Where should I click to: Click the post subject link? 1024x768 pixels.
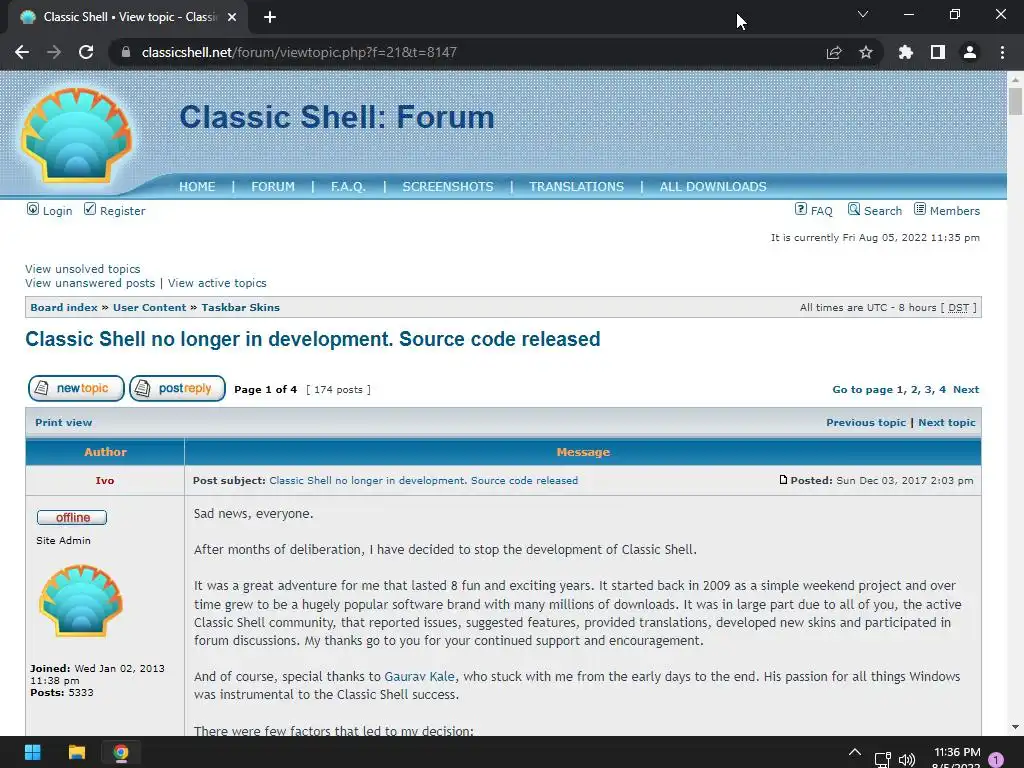[423, 481]
